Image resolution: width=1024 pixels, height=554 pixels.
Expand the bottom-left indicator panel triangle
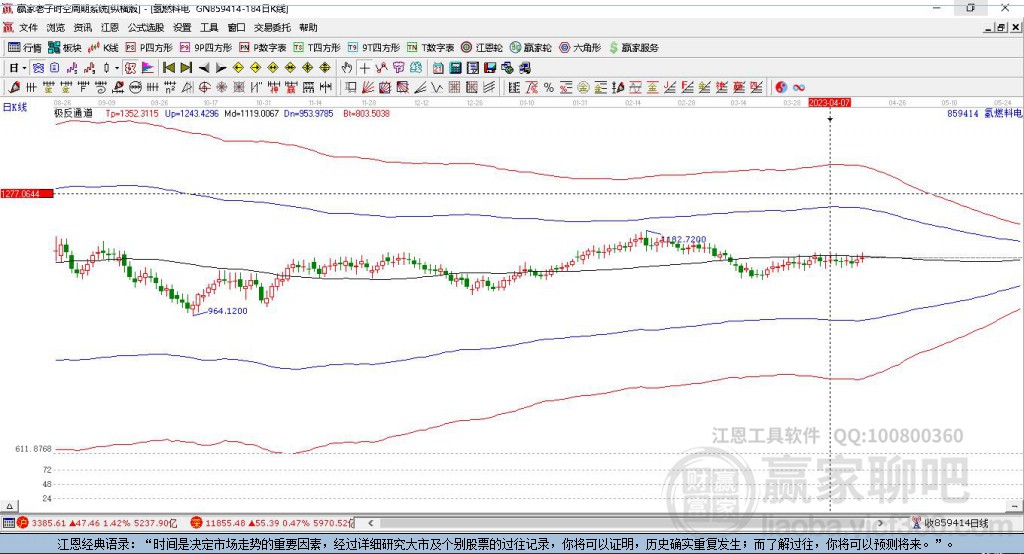click(x=9, y=506)
